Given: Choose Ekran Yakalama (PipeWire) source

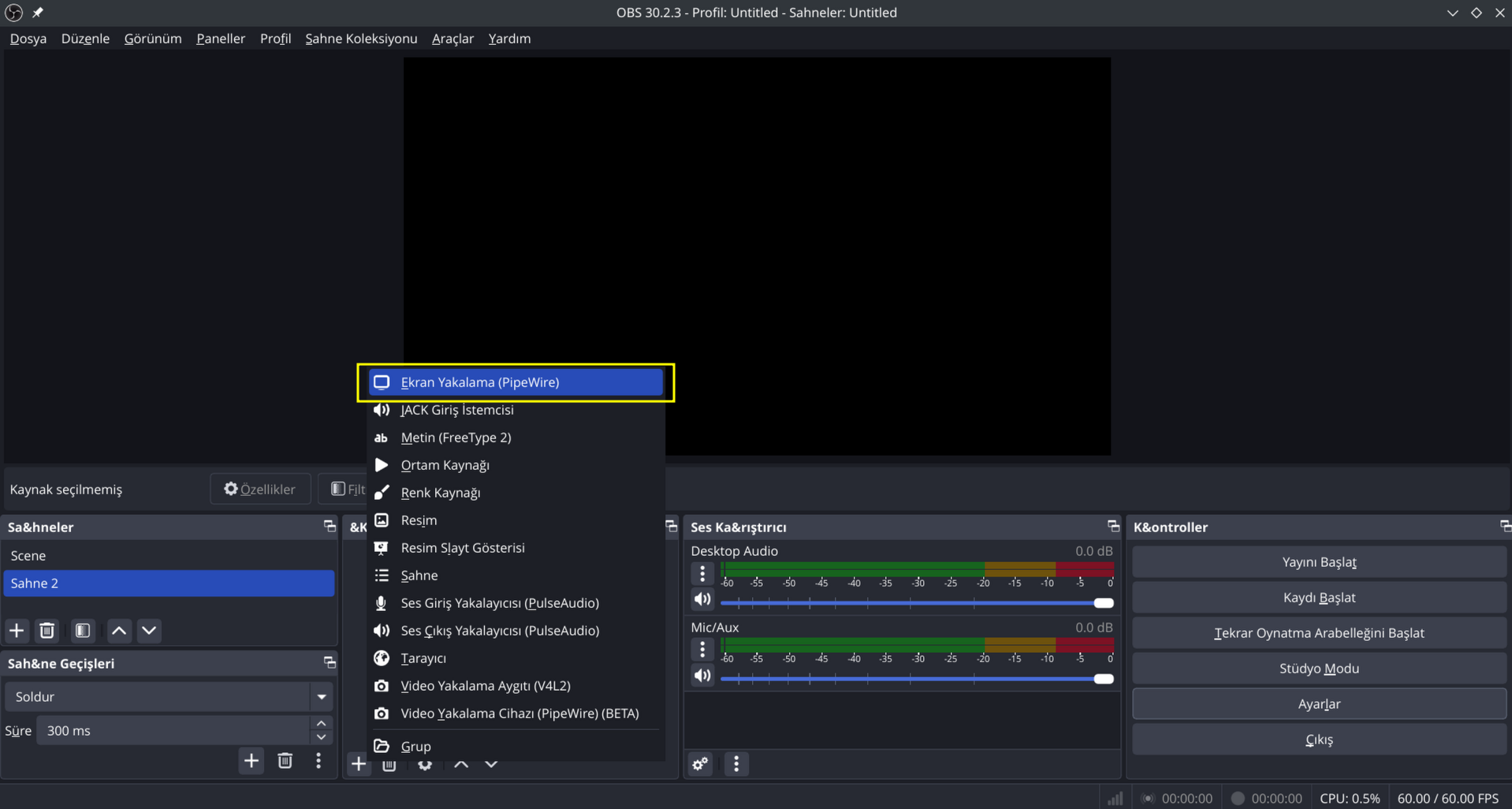Looking at the screenshot, I should coord(516,382).
